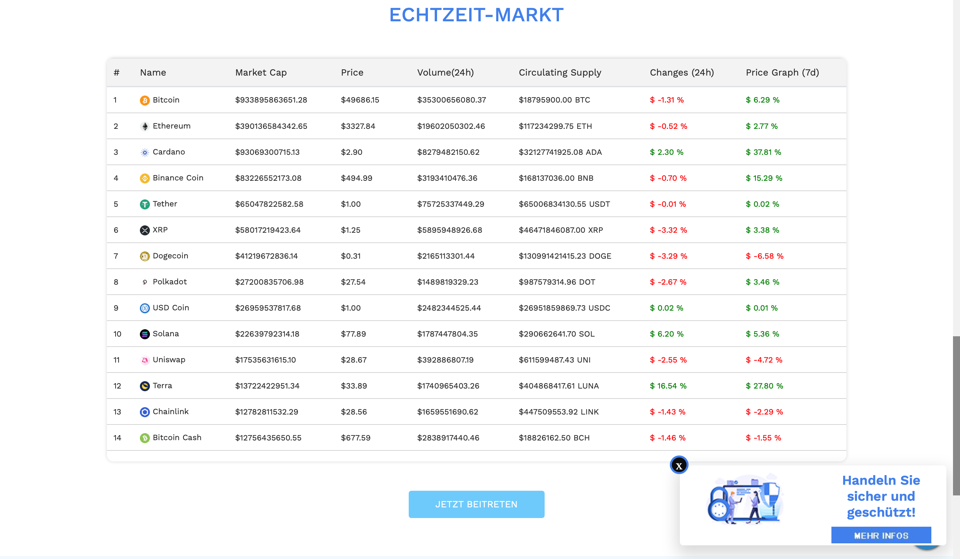This screenshot has height=559, width=960.
Task: Click Bitcoin Cash name text
Action: [177, 438]
